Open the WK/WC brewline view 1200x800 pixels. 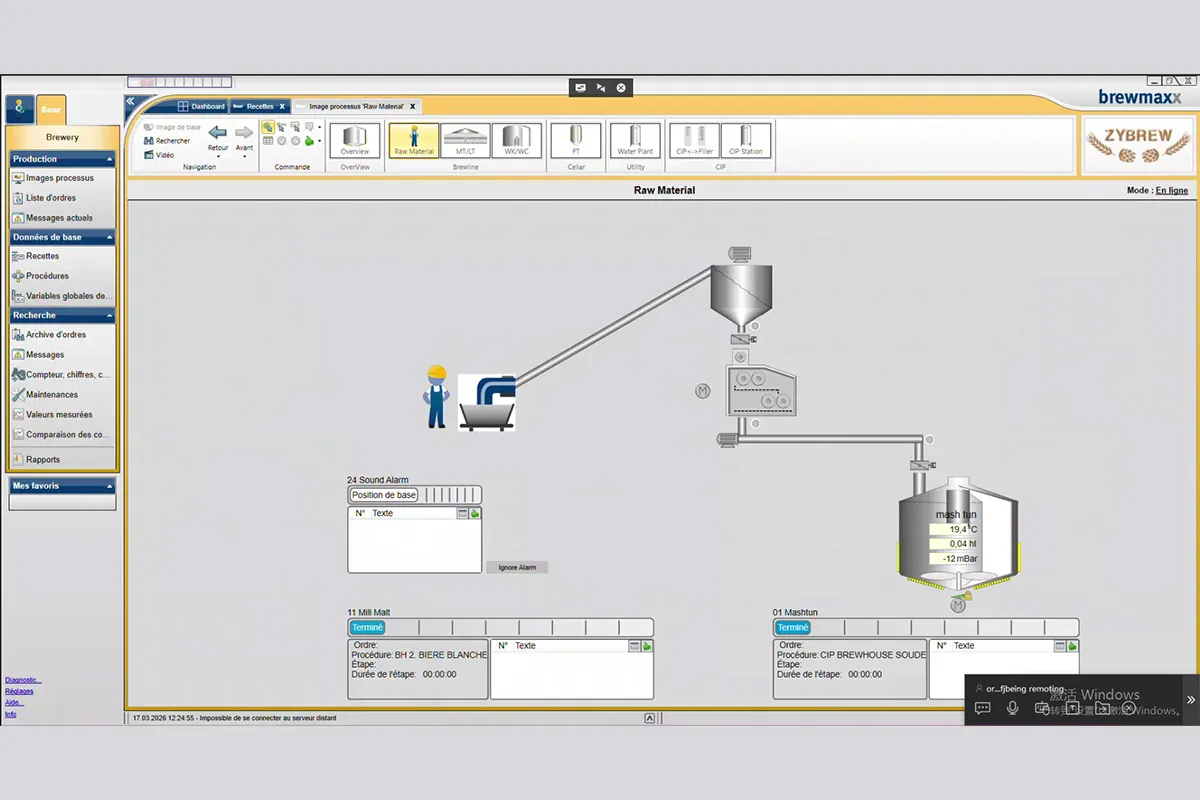pyautogui.click(x=517, y=140)
